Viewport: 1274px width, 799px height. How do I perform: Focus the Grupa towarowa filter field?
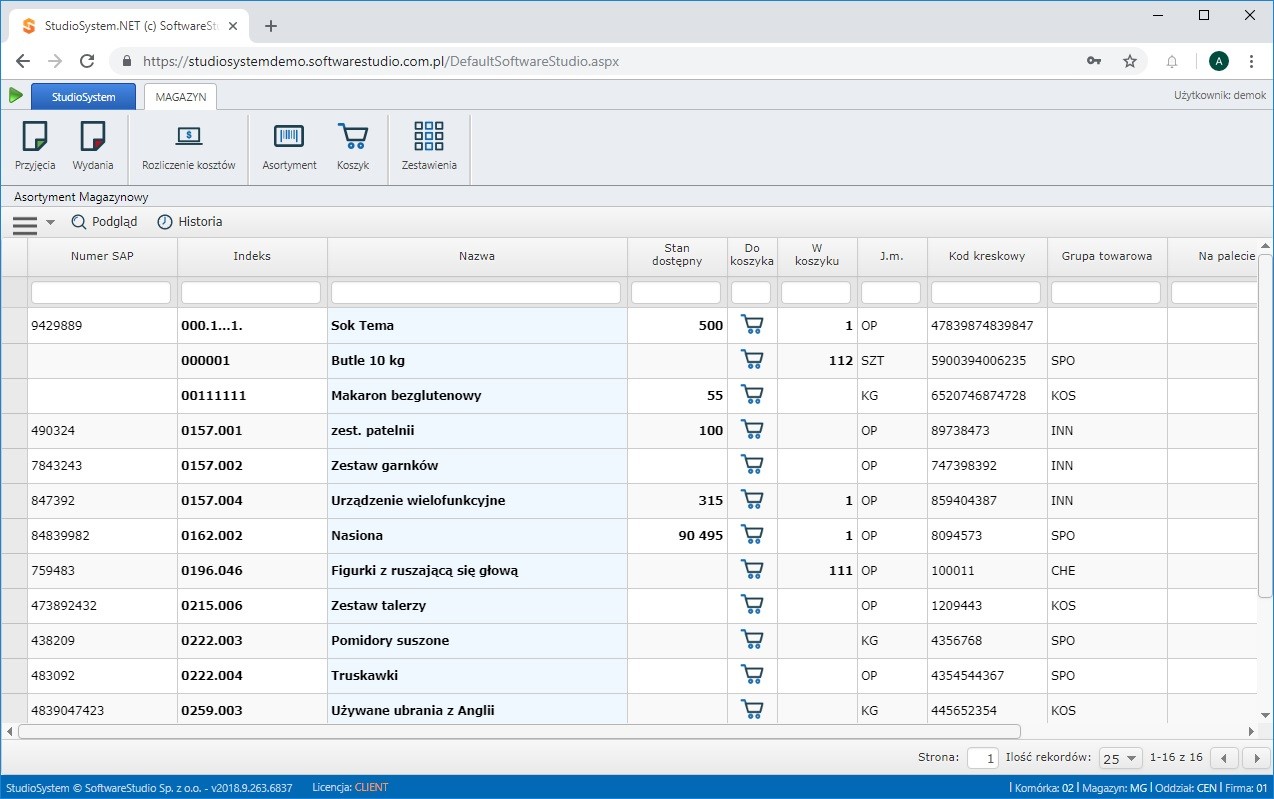pyautogui.click(x=1106, y=292)
